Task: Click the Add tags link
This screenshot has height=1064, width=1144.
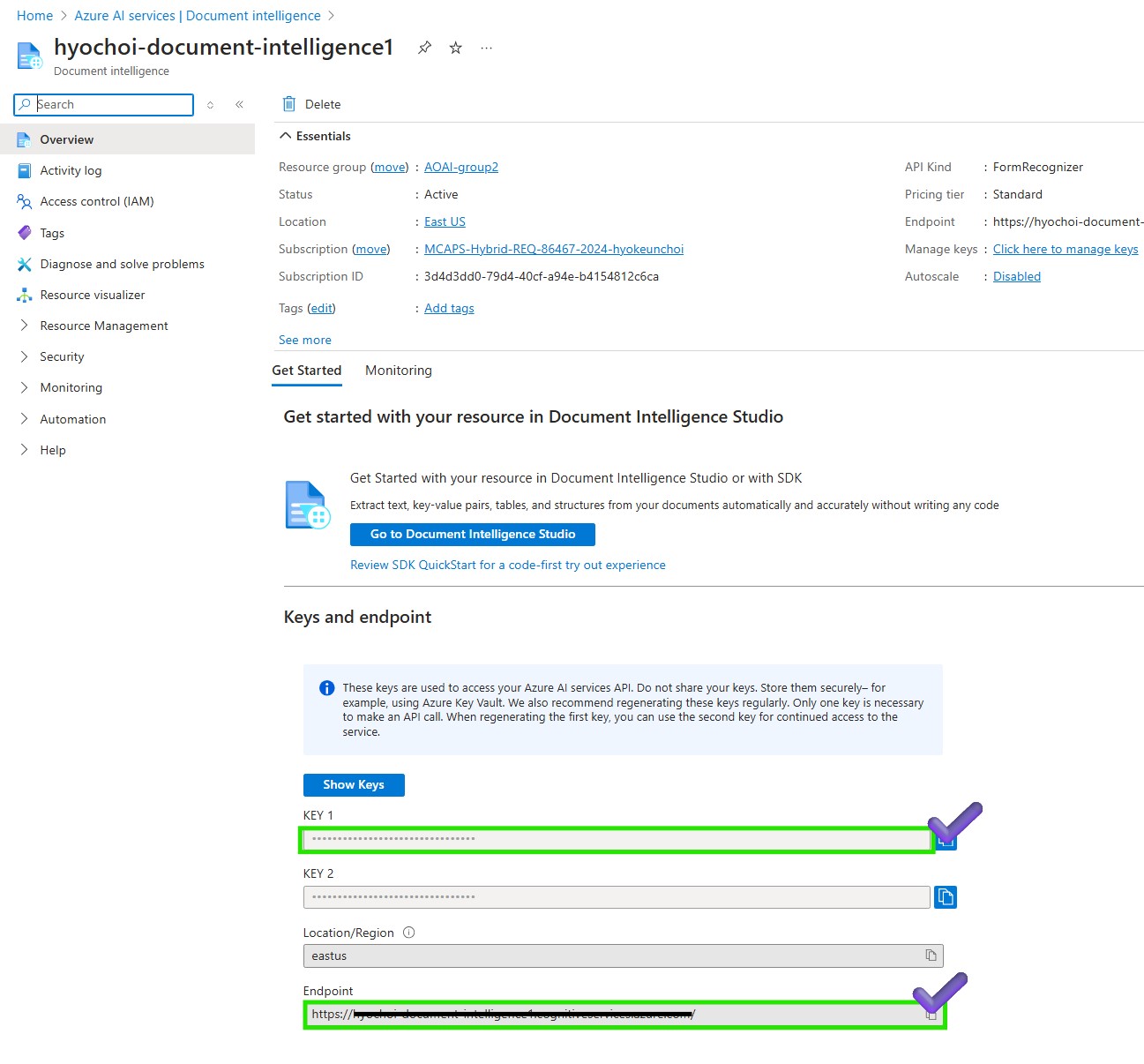Action: [x=449, y=308]
